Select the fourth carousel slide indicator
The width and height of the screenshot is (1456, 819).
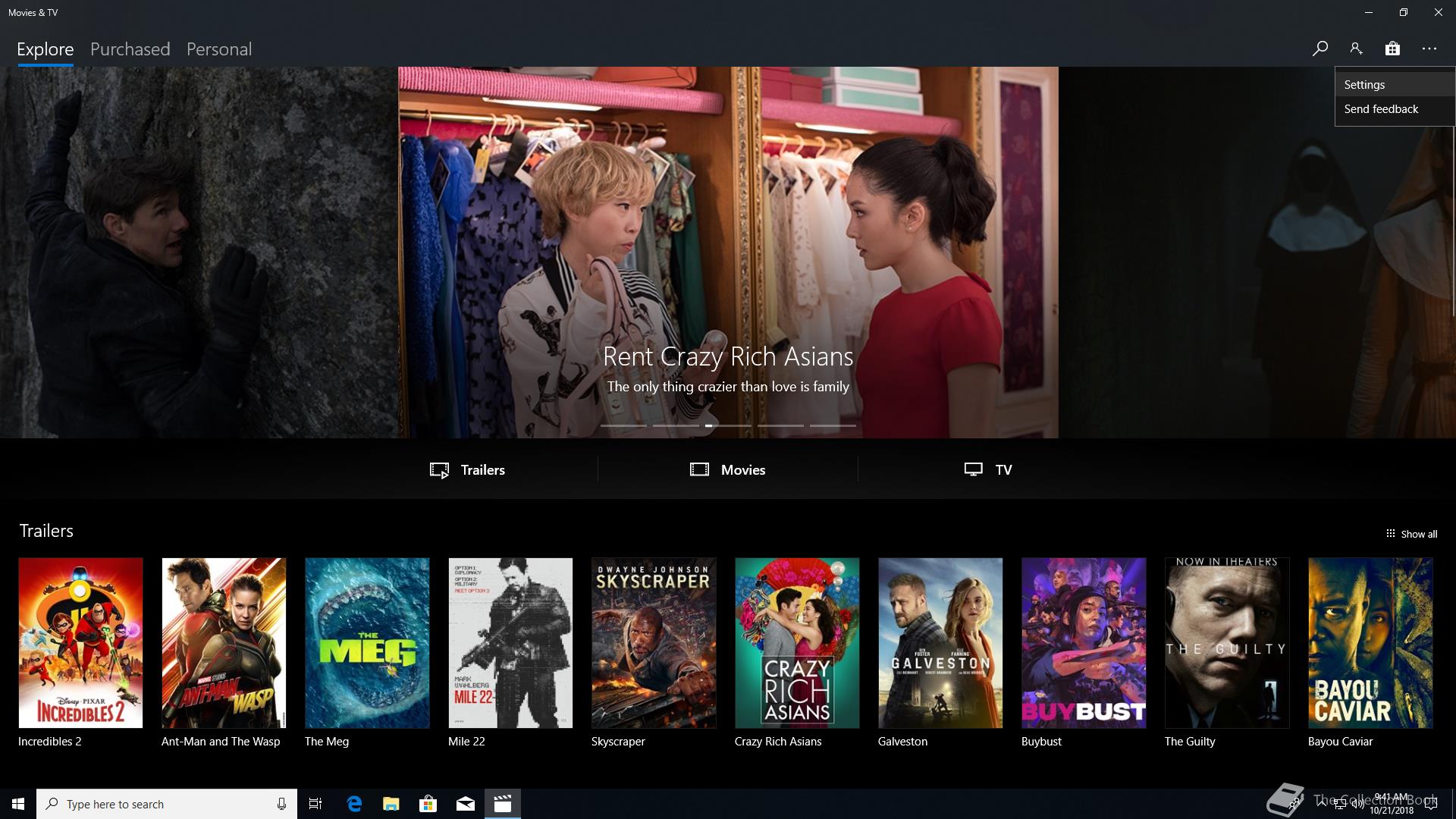(780, 425)
